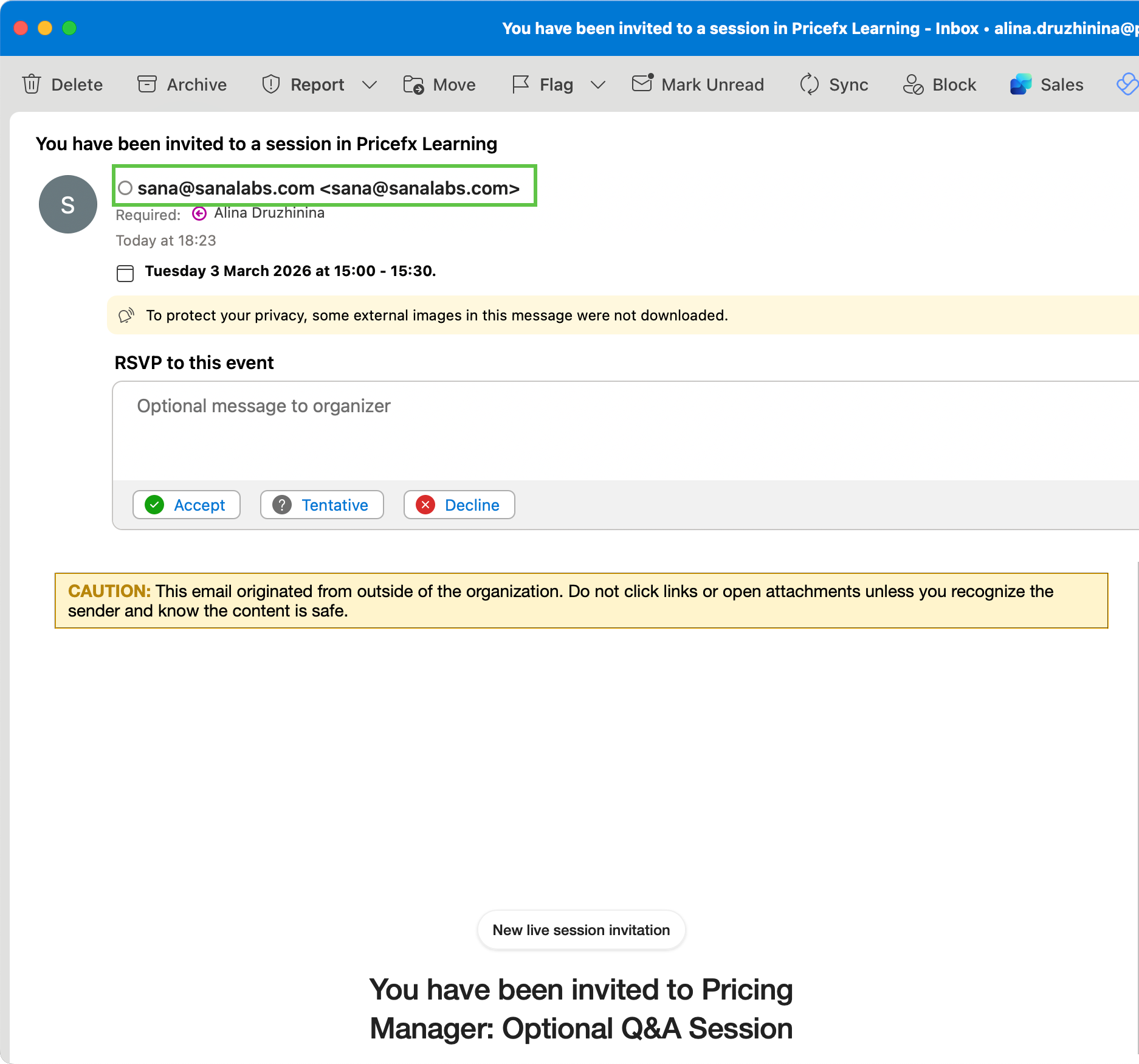Click the Report shield icon

pyautogui.click(x=271, y=85)
